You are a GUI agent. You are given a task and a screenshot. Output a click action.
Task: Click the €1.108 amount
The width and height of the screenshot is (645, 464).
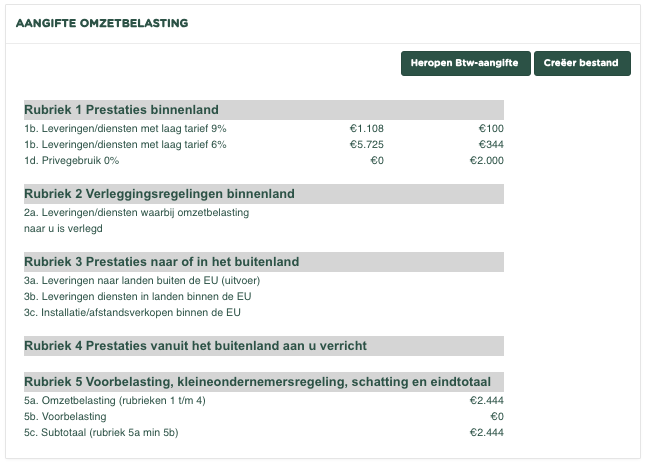(366, 128)
